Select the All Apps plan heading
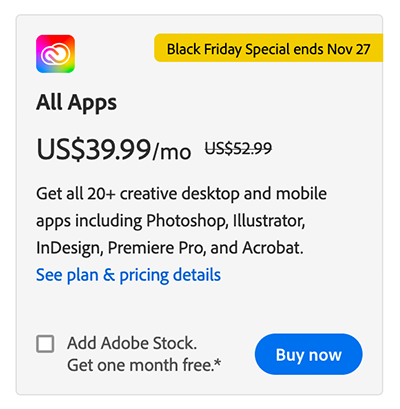 (77, 102)
